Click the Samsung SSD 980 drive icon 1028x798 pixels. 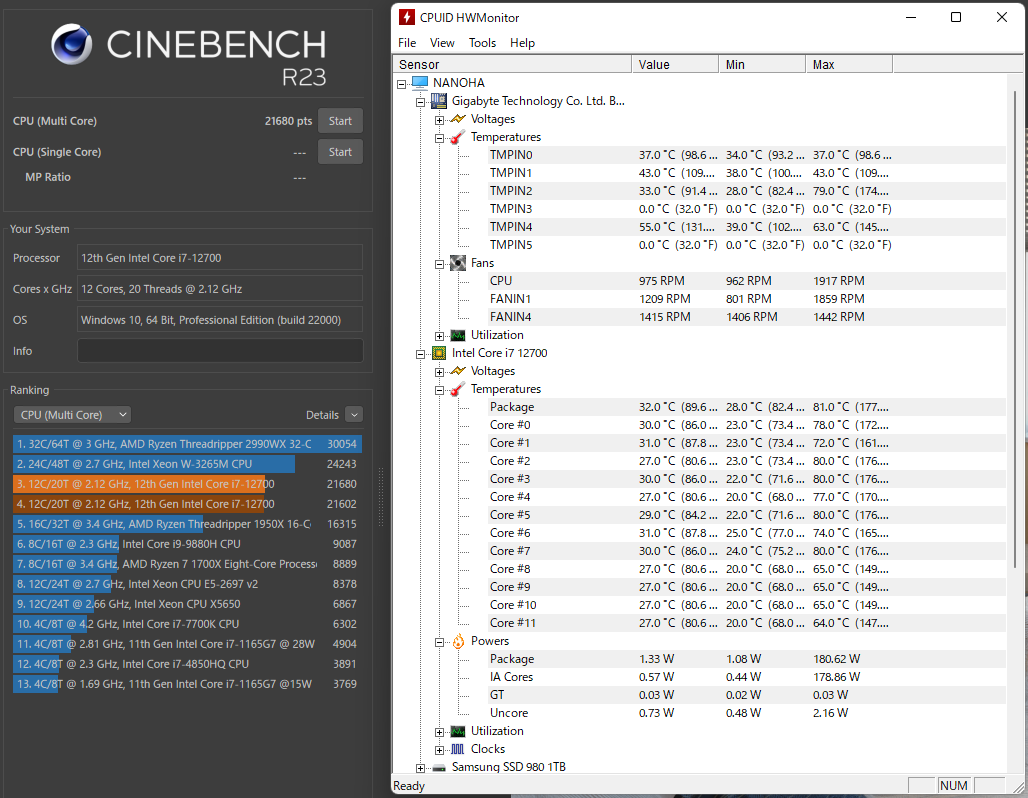439,768
